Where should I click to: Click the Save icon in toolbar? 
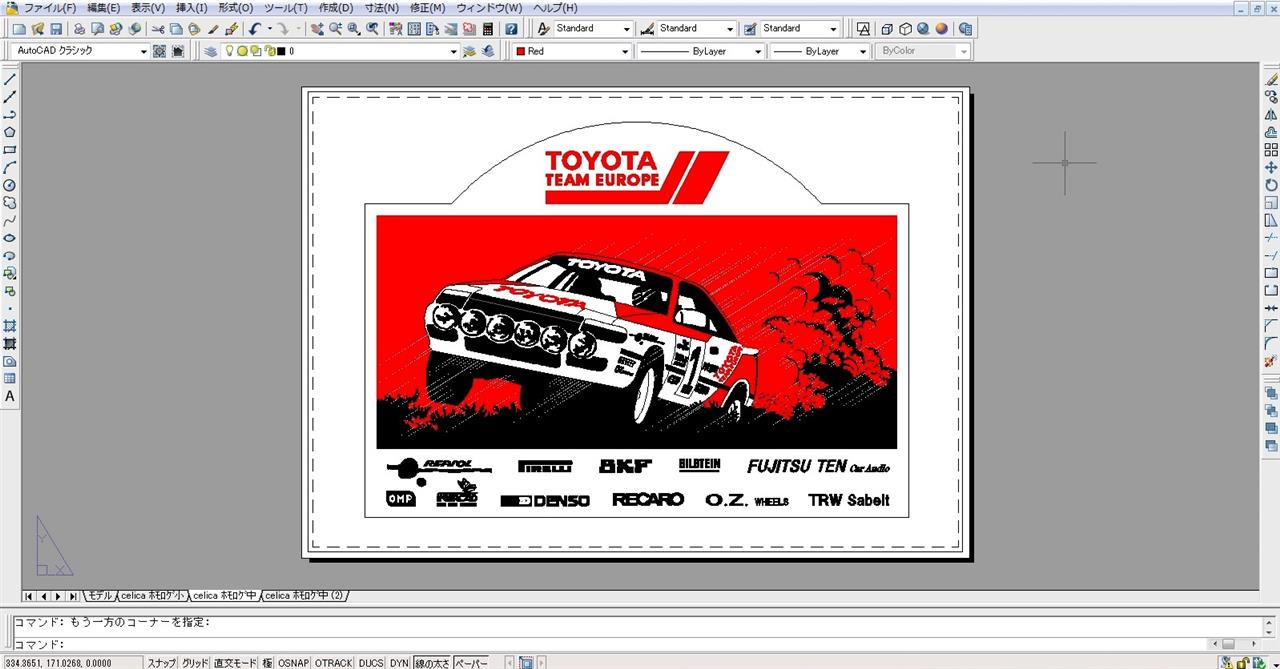[56, 29]
